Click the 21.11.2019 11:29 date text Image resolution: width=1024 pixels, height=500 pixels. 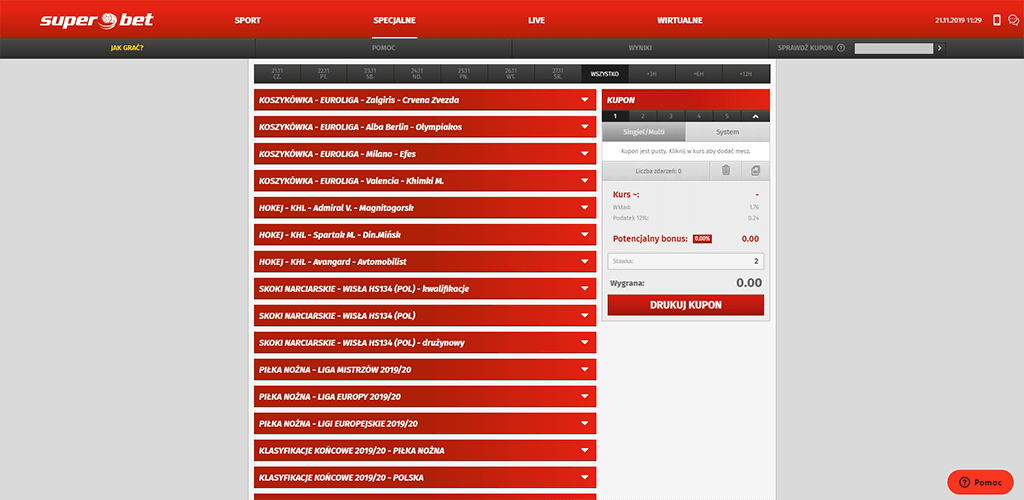coord(958,20)
